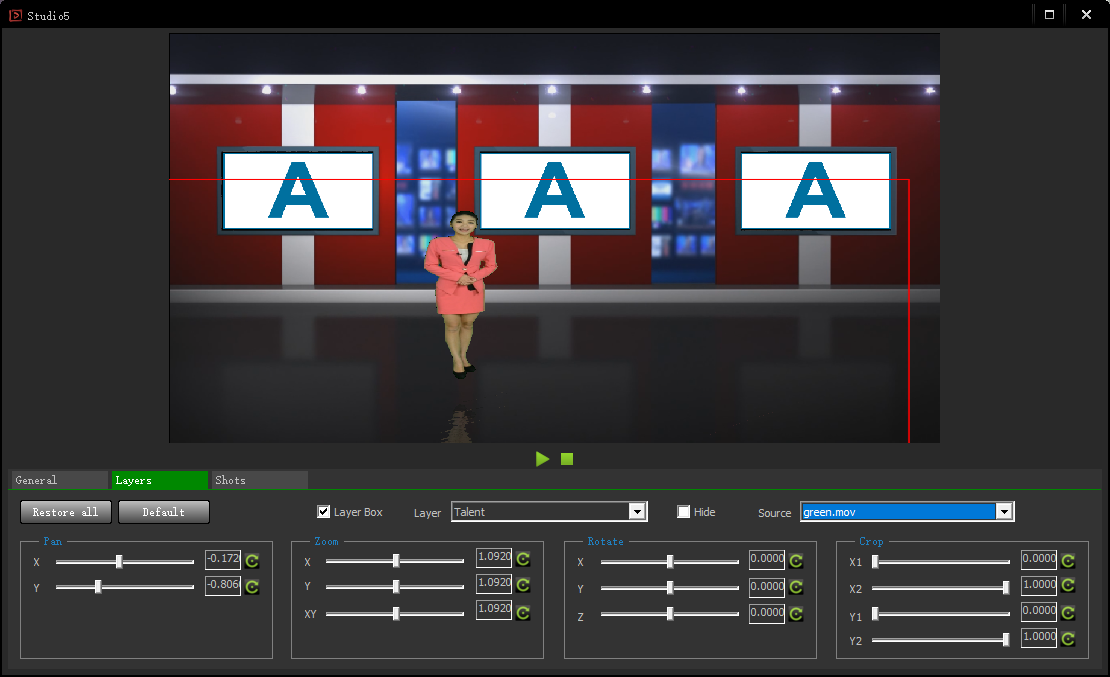The height and width of the screenshot is (677, 1110).
Task: Click the Crop X2 slider handle
Action: pos(1006,587)
